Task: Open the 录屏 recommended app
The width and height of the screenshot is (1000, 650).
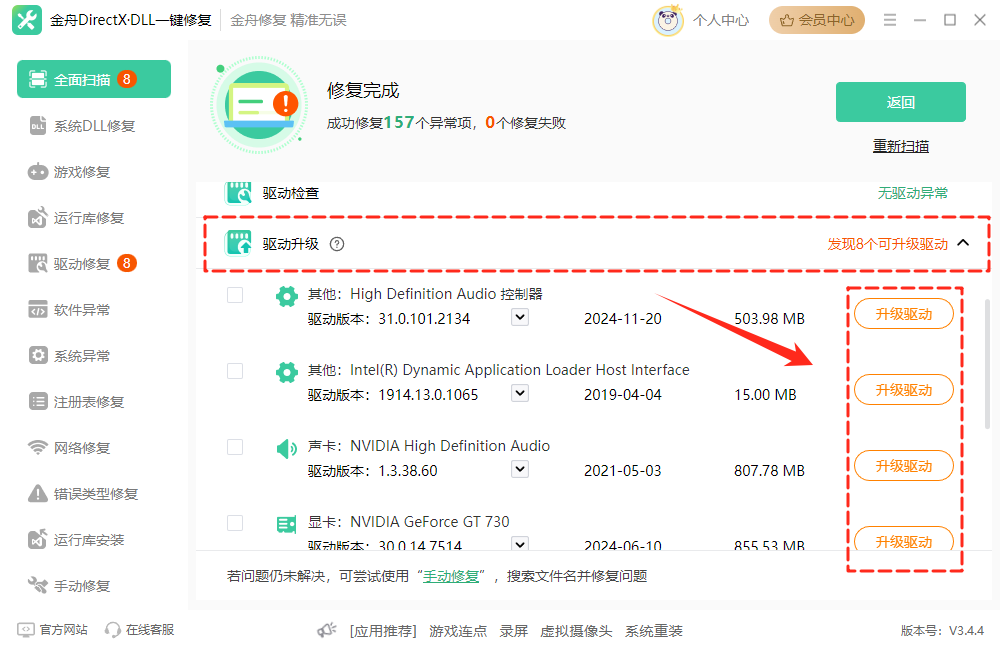Action: pyautogui.click(x=513, y=631)
